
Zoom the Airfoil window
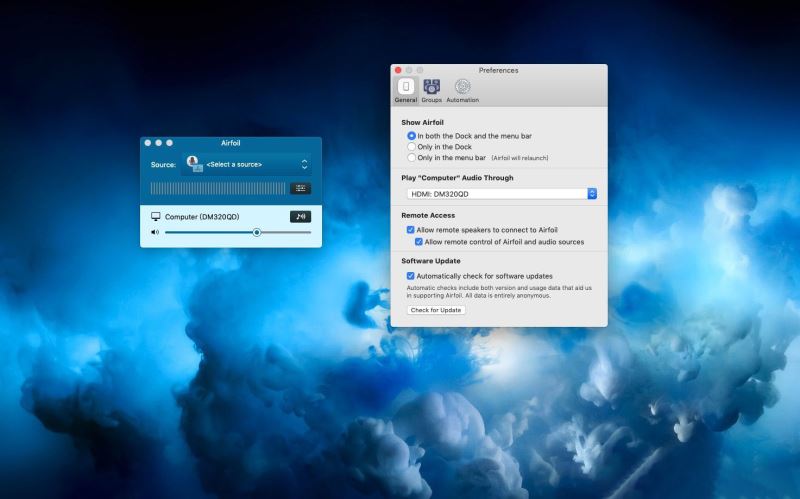(169, 143)
